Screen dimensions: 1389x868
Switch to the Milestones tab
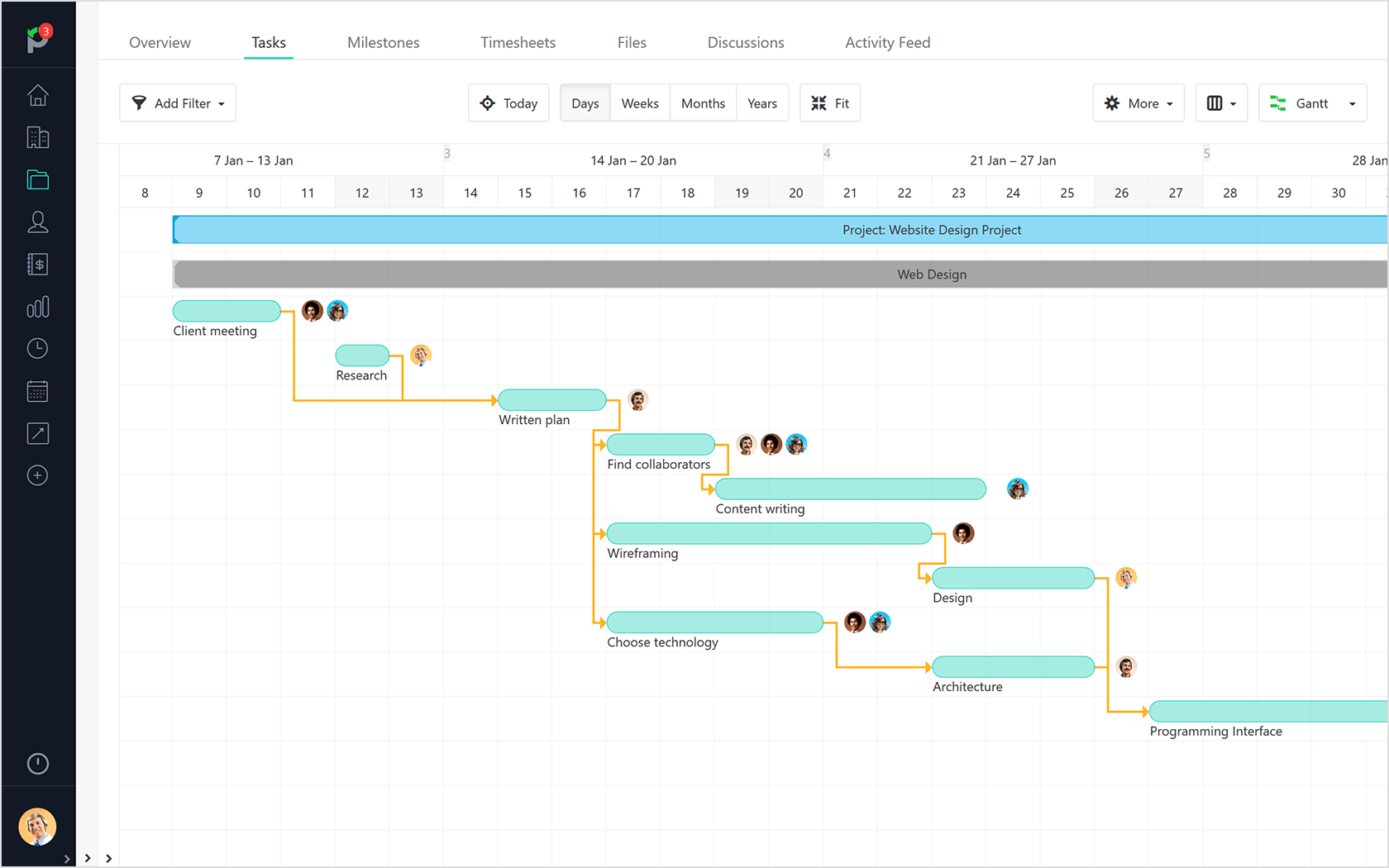(383, 42)
